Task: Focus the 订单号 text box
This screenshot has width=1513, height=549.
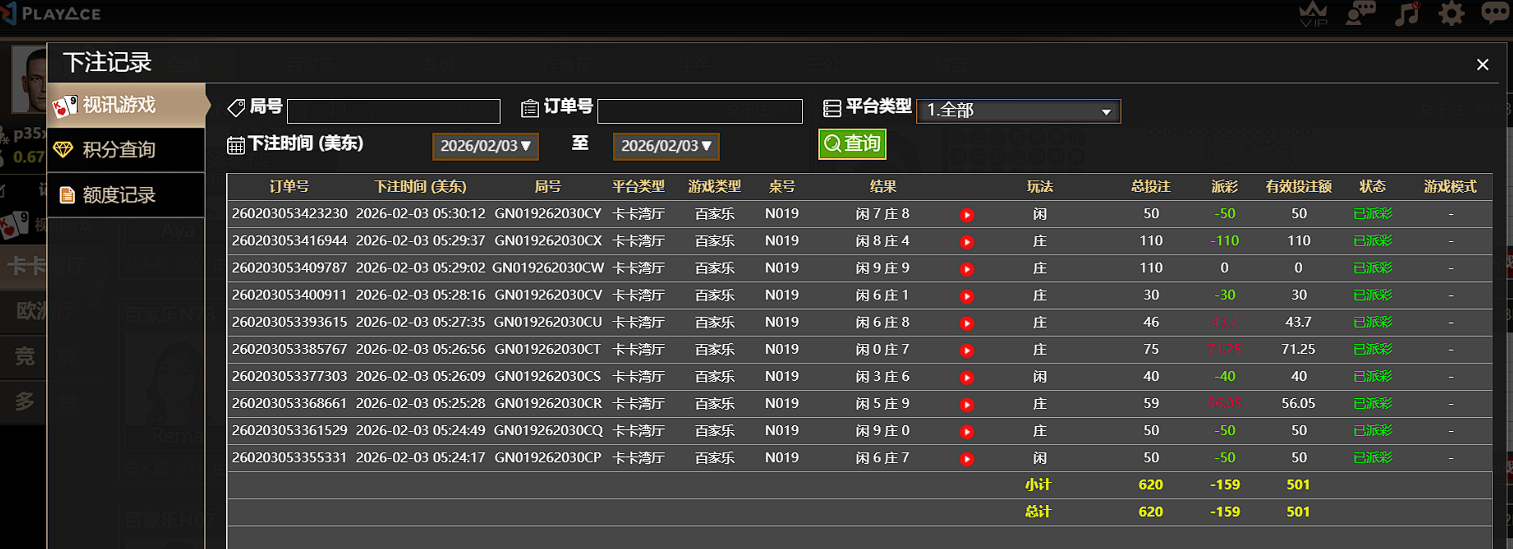Action: 699,111
